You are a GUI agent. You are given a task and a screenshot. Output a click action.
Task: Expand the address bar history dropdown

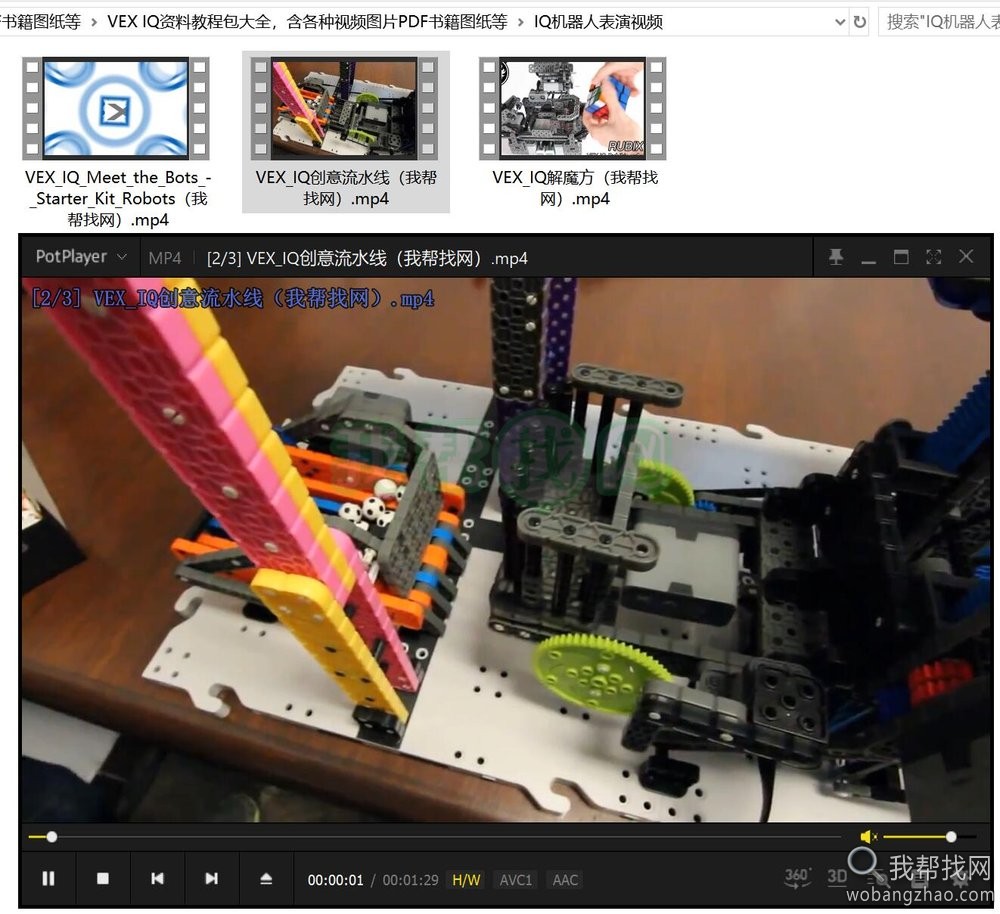tap(840, 22)
